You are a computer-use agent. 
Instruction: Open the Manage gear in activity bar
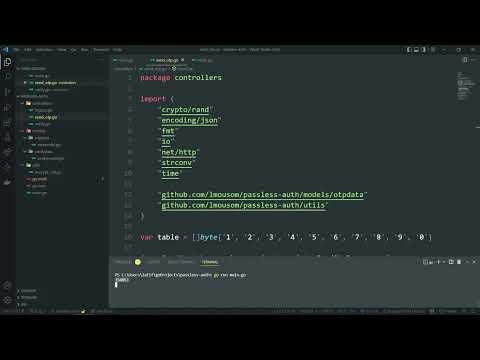pos(7,300)
